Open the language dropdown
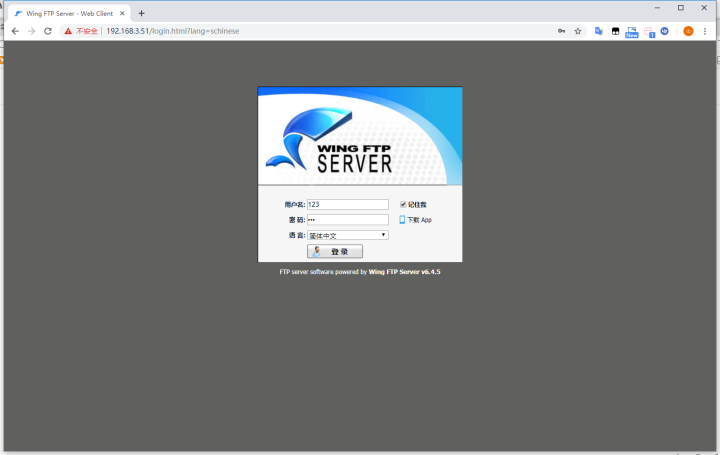Image resolution: width=720 pixels, height=455 pixels. (x=348, y=235)
